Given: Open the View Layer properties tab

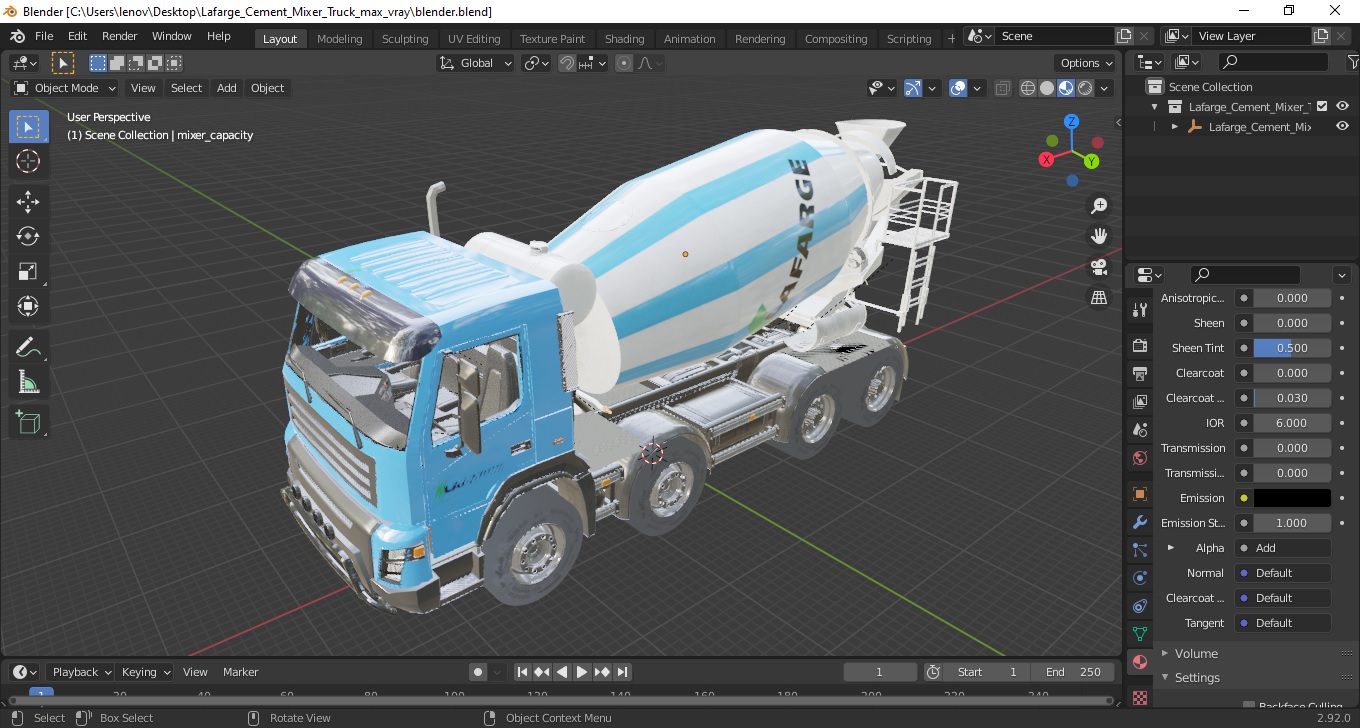Looking at the screenshot, I should [1139, 401].
